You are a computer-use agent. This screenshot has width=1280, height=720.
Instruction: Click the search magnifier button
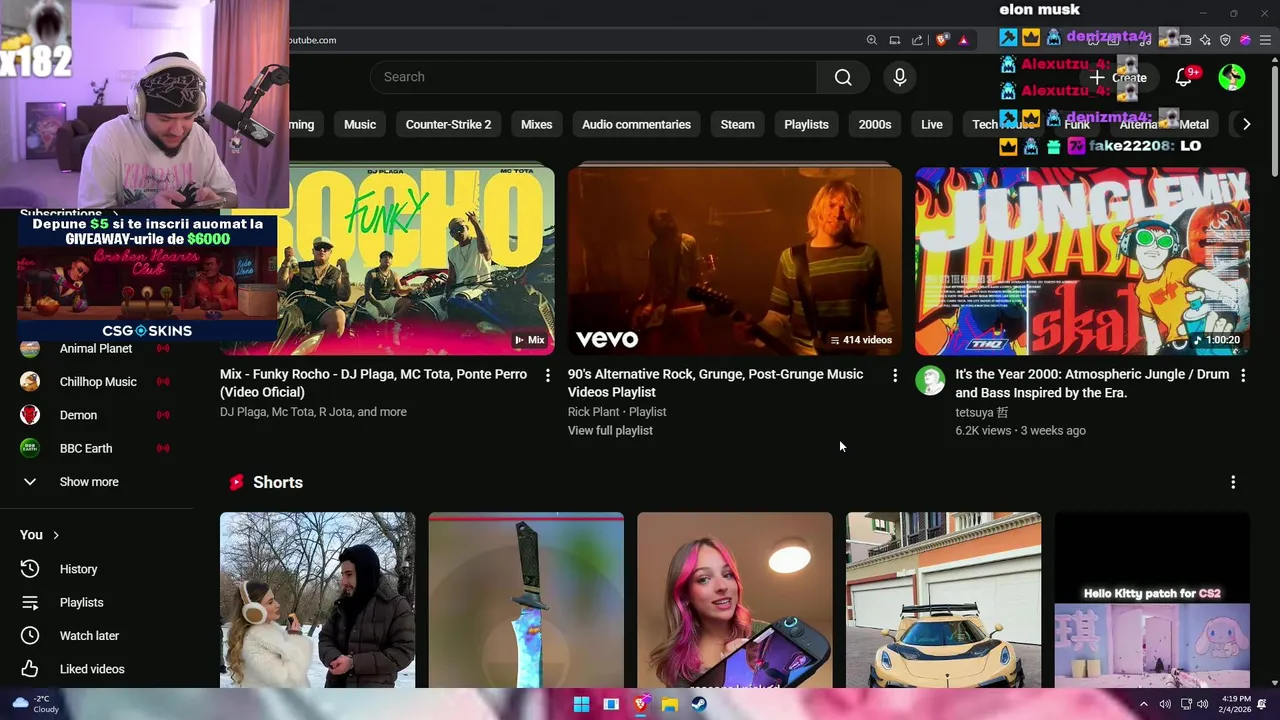click(x=843, y=77)
